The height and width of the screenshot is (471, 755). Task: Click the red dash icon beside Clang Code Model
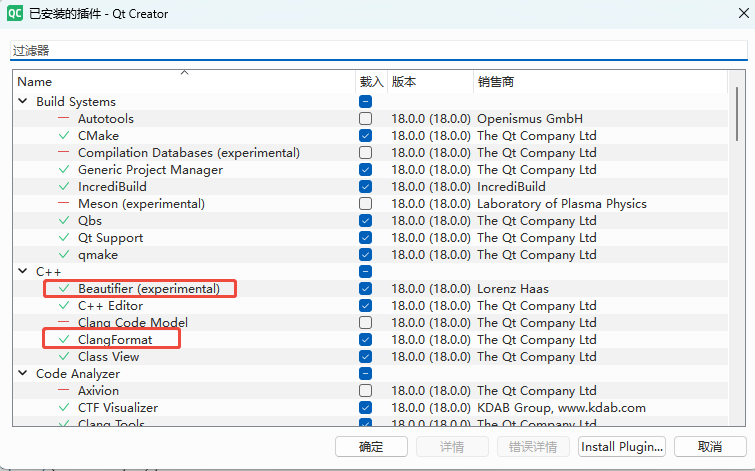point(64,322)
